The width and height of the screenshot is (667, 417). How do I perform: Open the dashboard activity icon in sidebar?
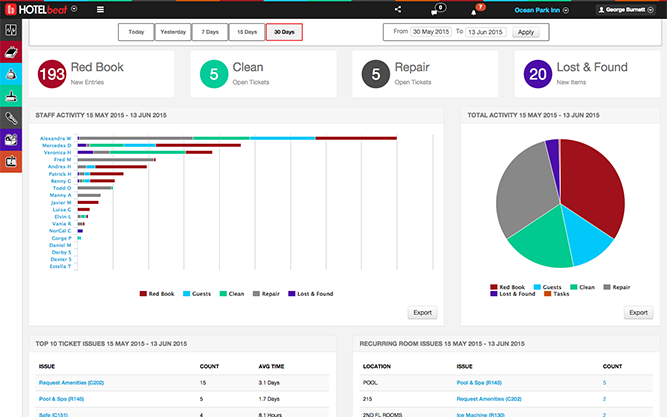pyautogui.click(x=10, y=31)
